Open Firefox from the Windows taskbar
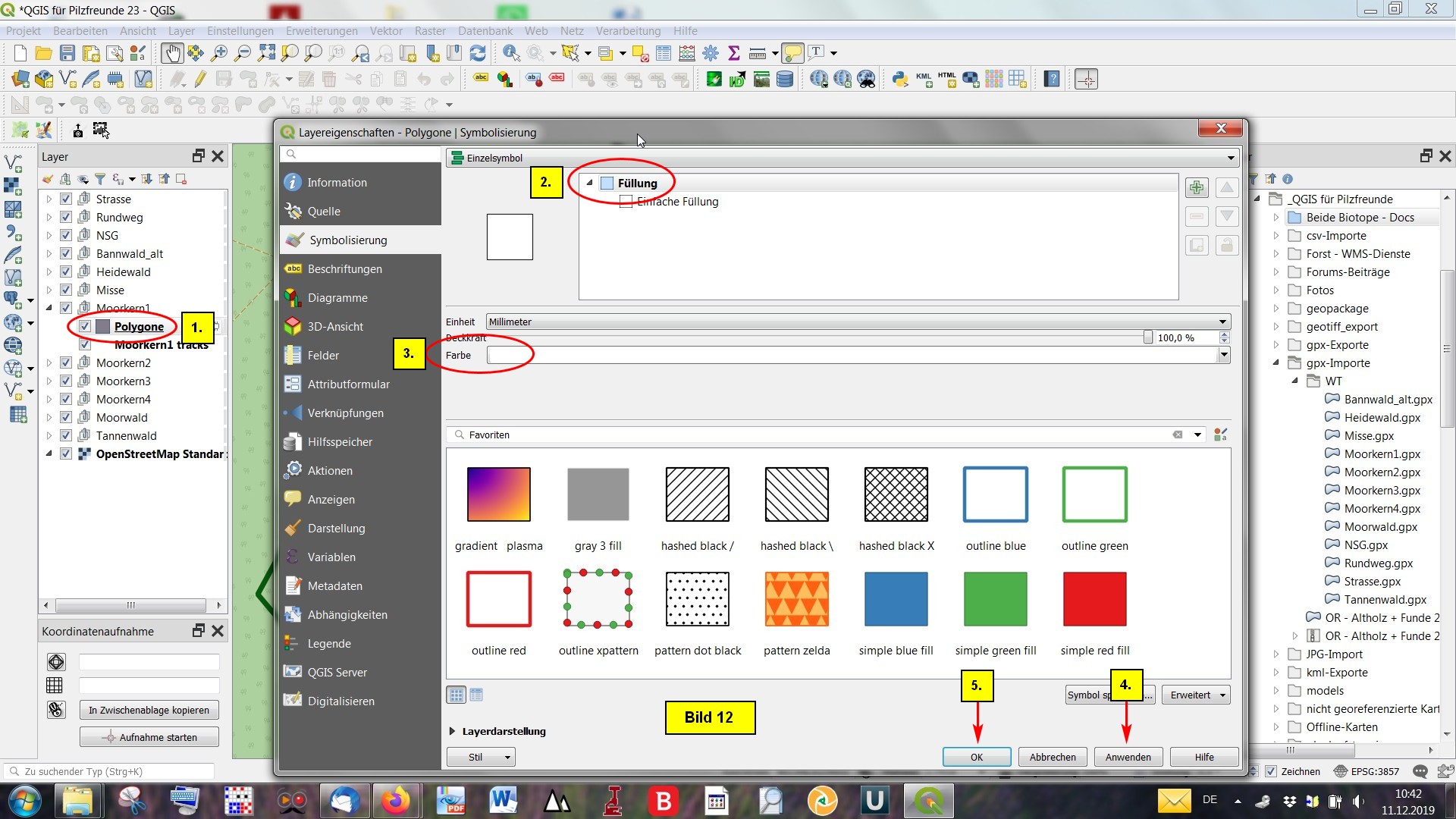The width and height of the screenshot is (1456, 819). [x=394, y=801]
